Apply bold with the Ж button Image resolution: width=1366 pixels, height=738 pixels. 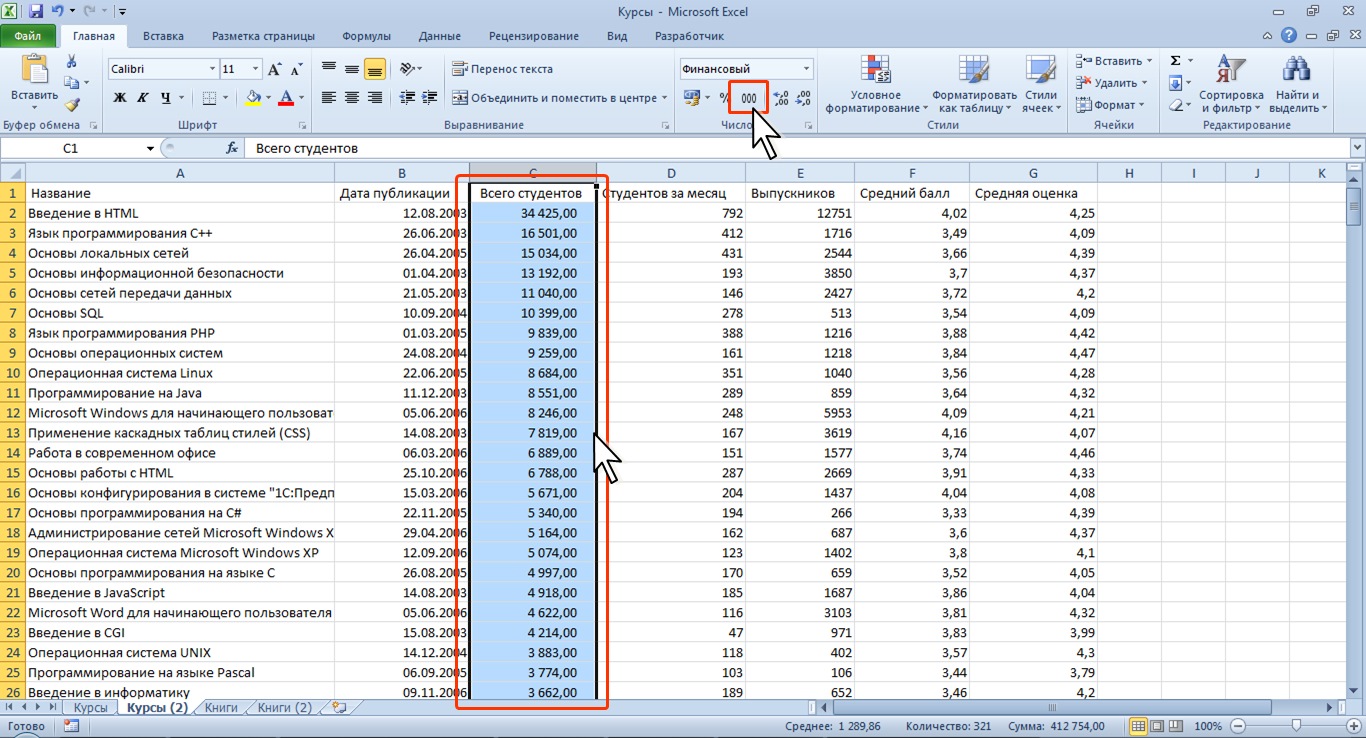120,98
